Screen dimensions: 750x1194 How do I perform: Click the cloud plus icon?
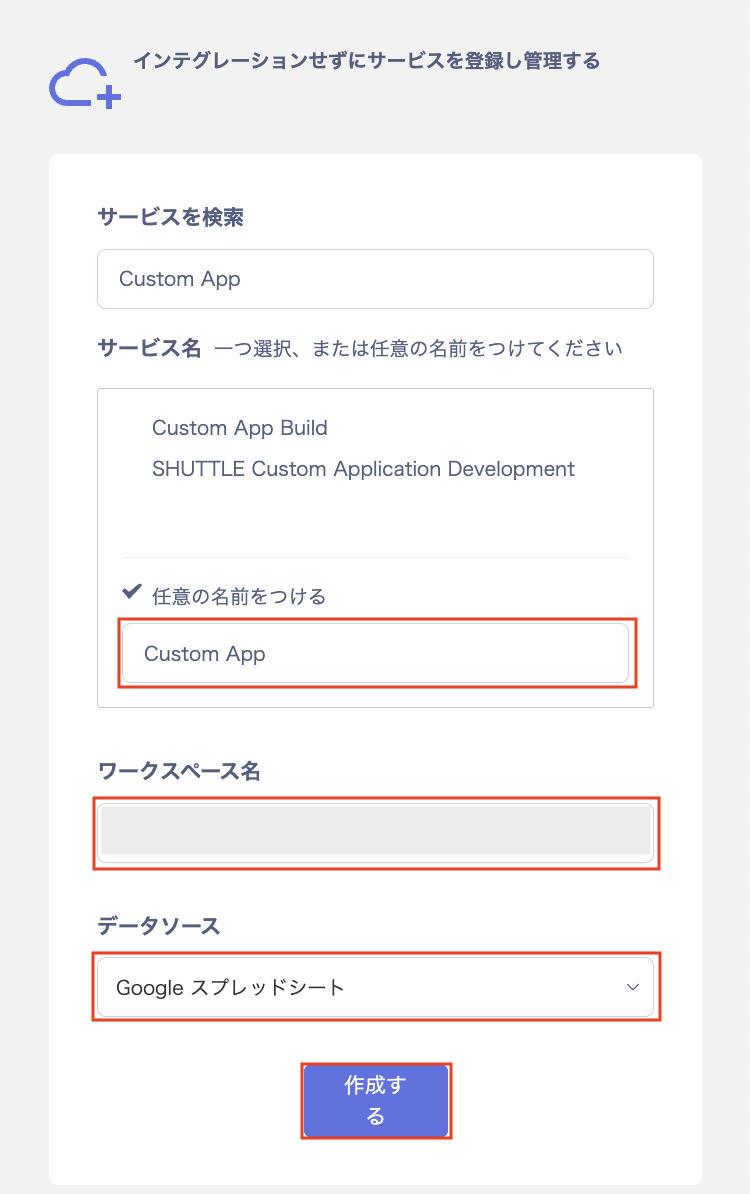pyautogui.click(x=85, y=84)
